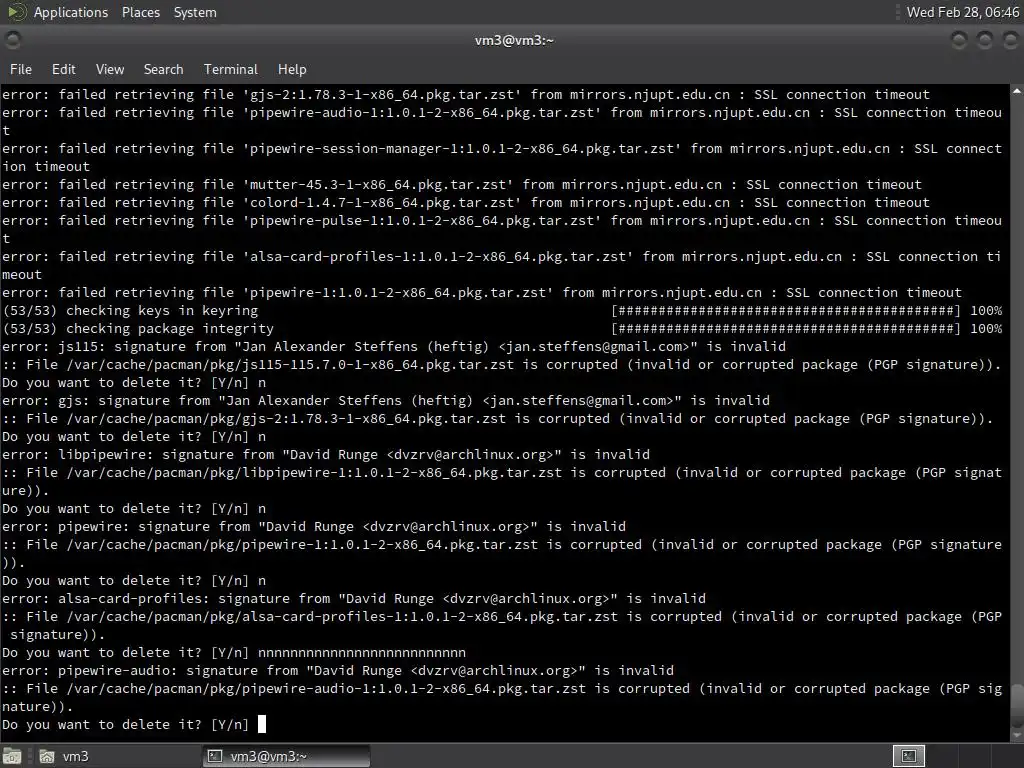Select the vm3@vm3:~ terminal taskbar entry
1024x768 pixels.
tap(287, 756)
